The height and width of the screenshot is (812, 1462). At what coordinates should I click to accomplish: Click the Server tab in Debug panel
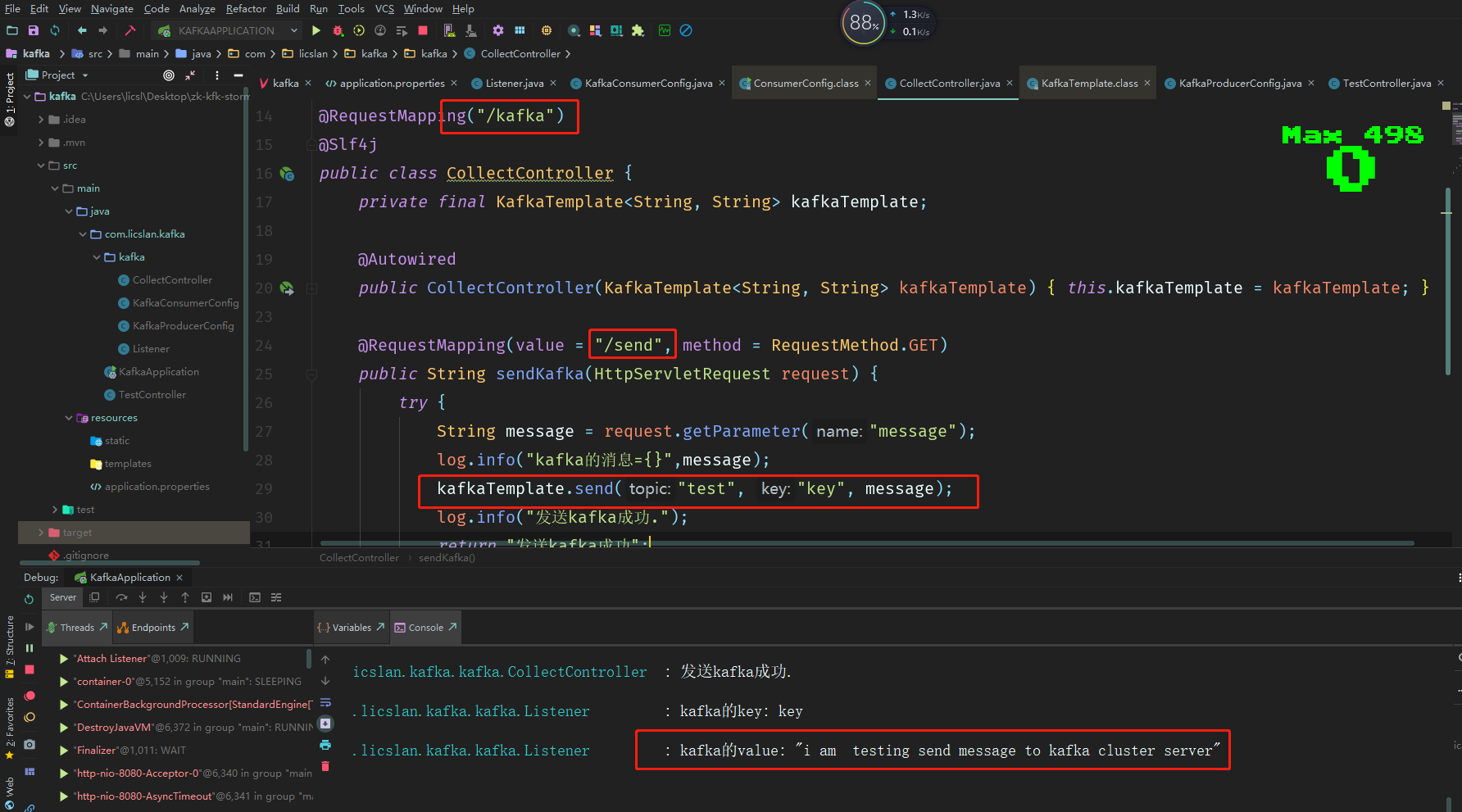[x=62, y=597]
